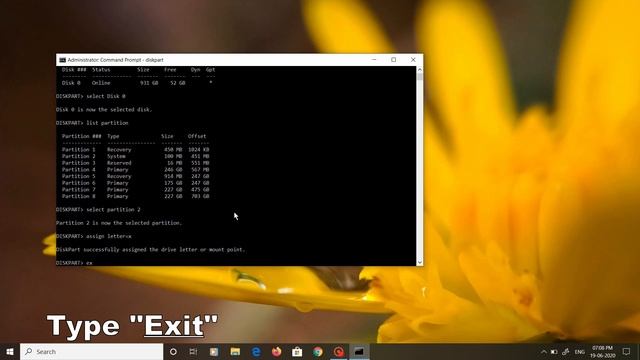Screen dimensions: 640x360
Task: Click the 'Partition 4' Primary row
Action: pos(136,170)
